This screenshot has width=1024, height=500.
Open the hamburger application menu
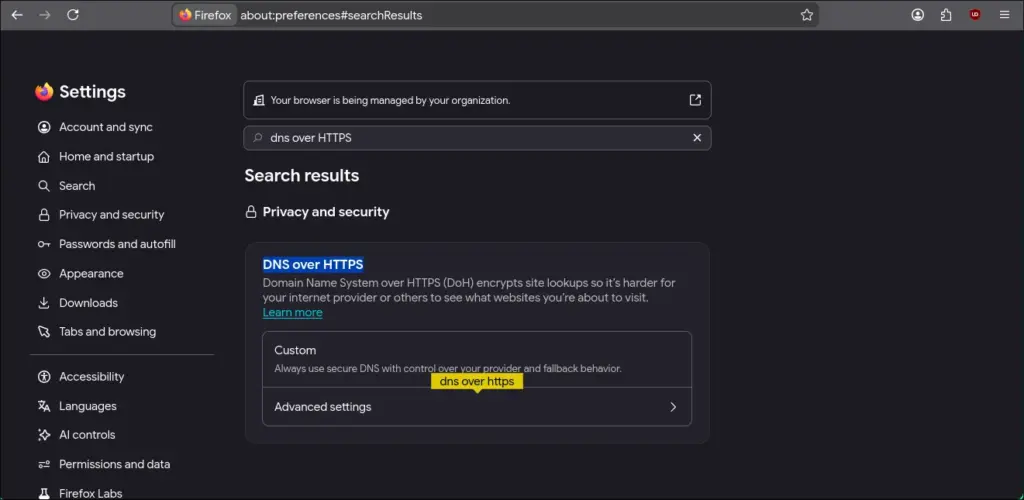(1004, 15)
